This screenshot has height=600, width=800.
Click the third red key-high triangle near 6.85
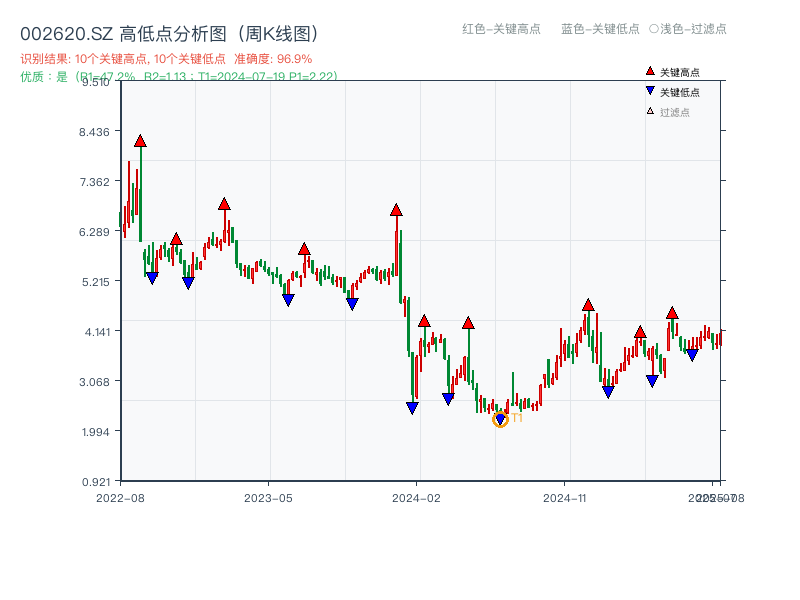224,205
